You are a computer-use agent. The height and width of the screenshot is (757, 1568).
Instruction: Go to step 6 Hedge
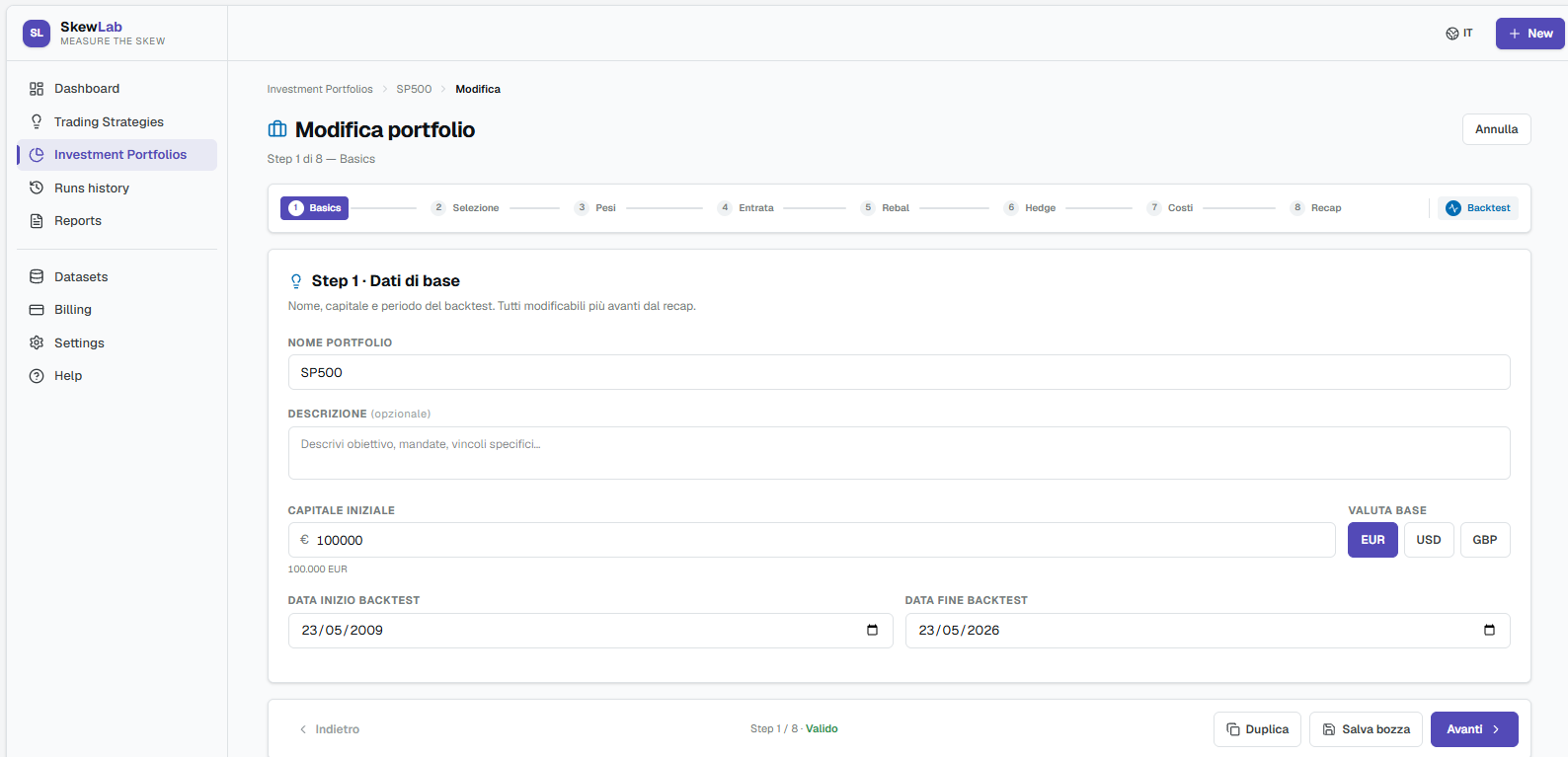click(x=1030, y=208)
